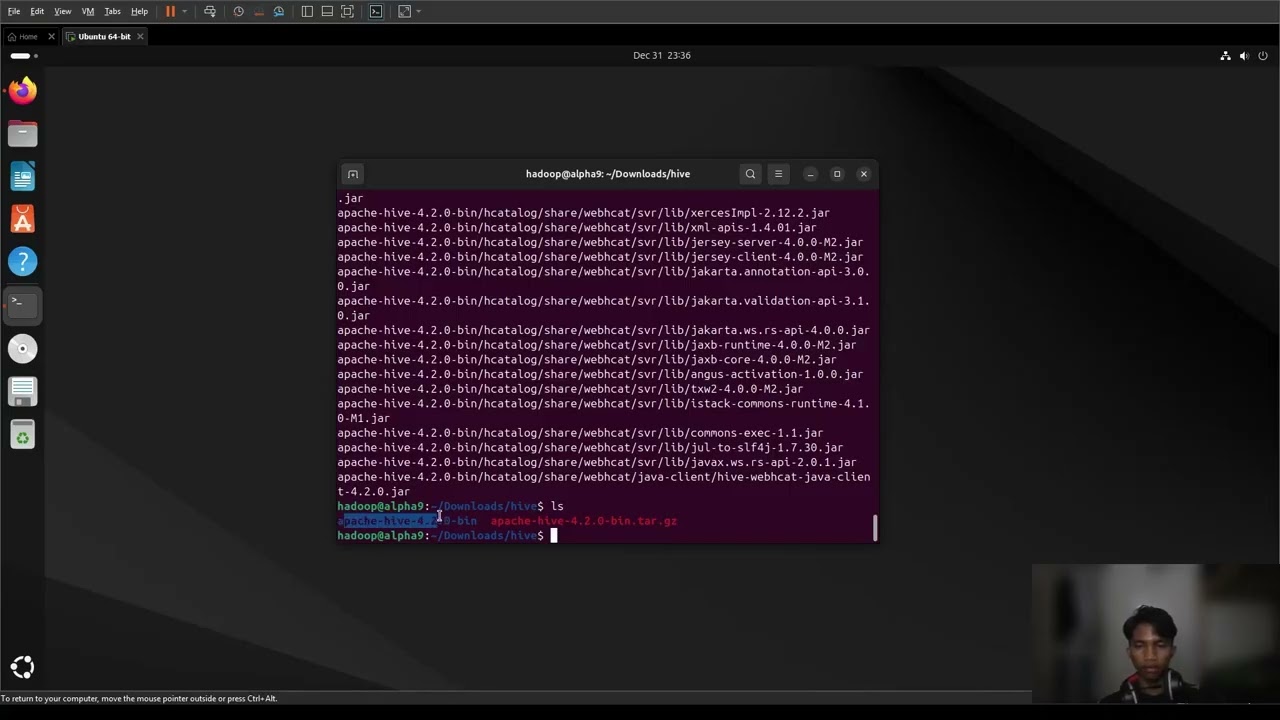Click the network icon in Ubuntu top bar
The image size is (1280, 720).
coord(1225,56)
